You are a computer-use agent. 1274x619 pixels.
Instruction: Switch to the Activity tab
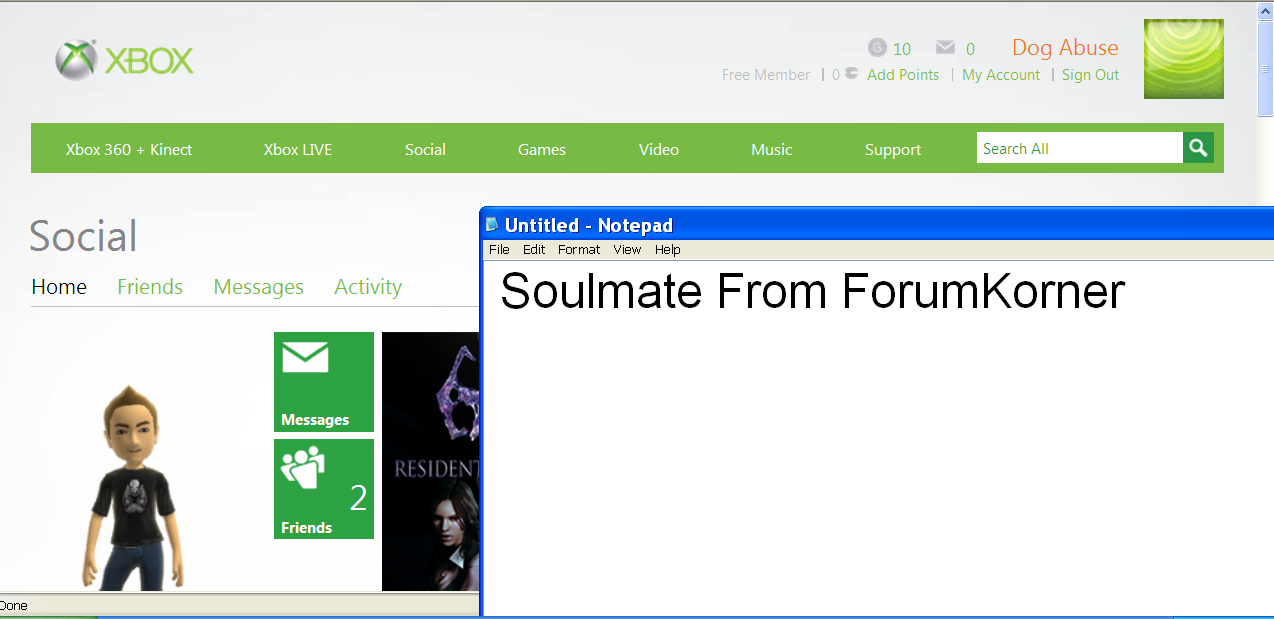(368, 287)
